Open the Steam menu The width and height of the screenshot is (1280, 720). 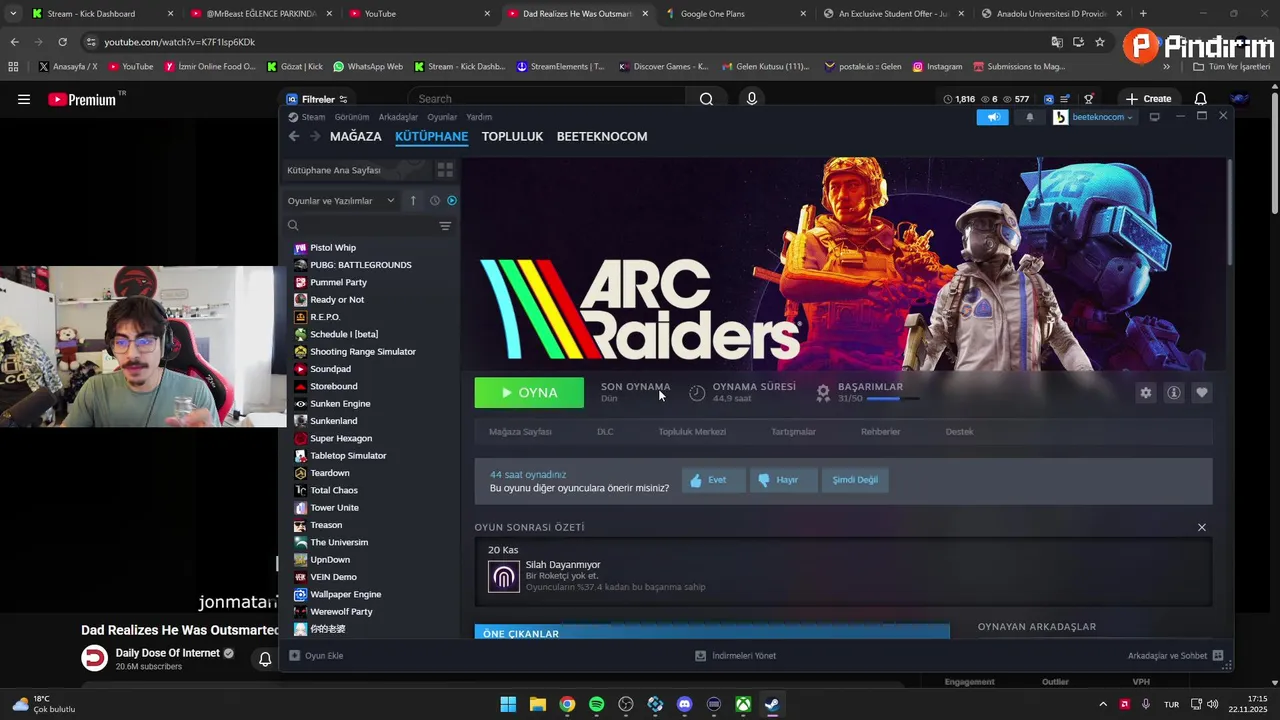pos(313,117)
